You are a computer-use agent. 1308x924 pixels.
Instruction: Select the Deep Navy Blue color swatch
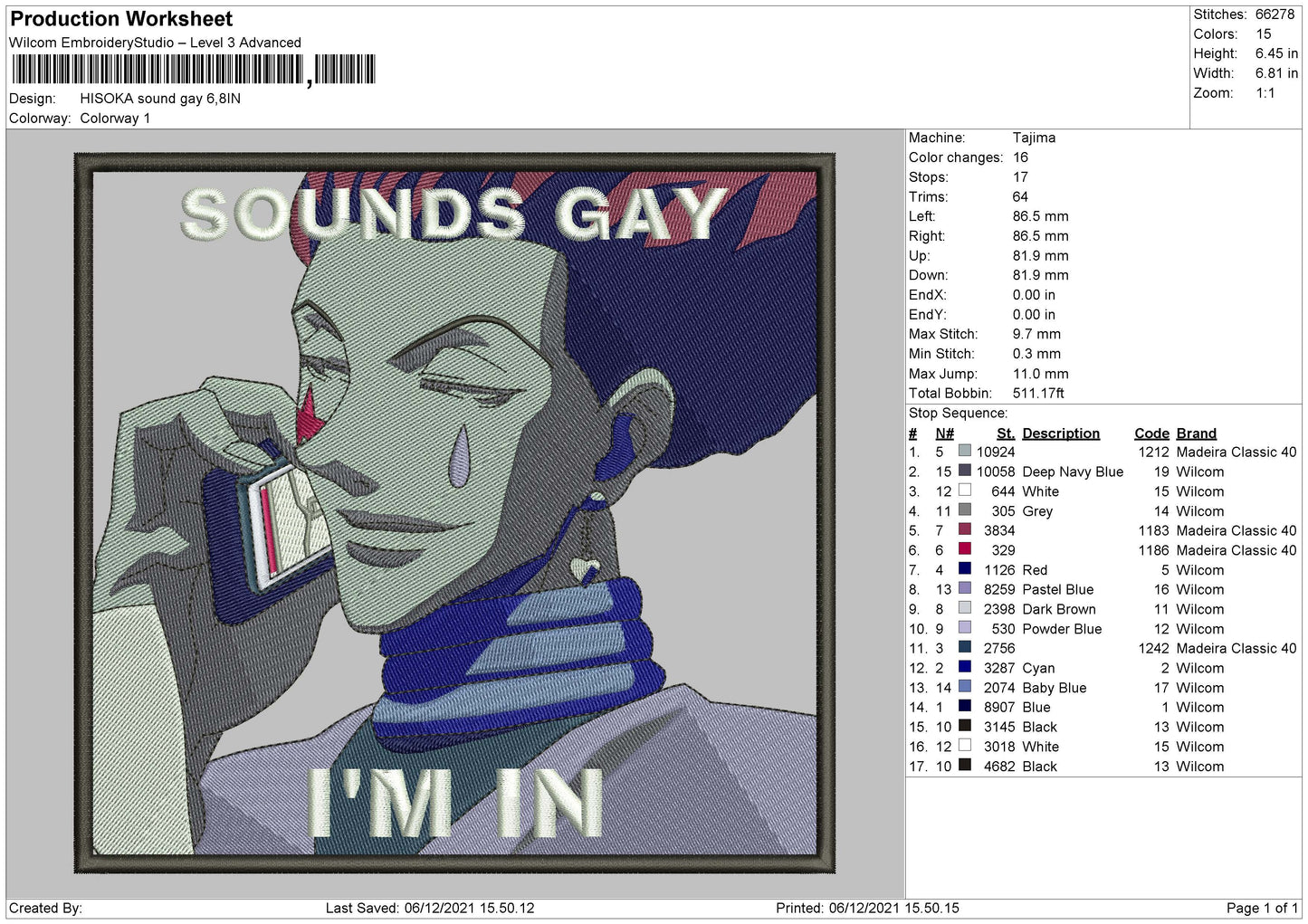pos(965,472)
